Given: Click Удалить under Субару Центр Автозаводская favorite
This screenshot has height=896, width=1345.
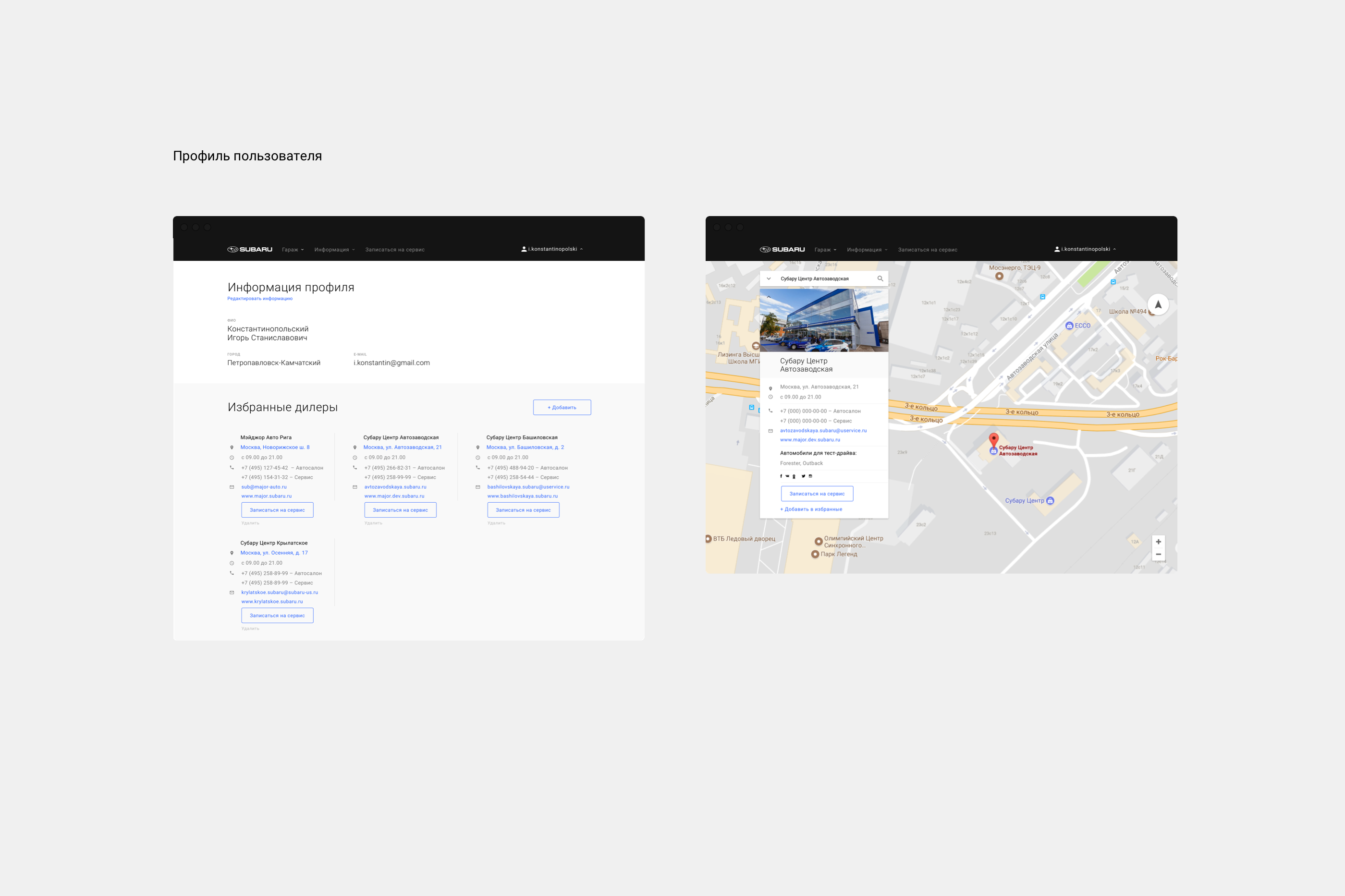Looking at the screenshot, I should coord(373,523).
